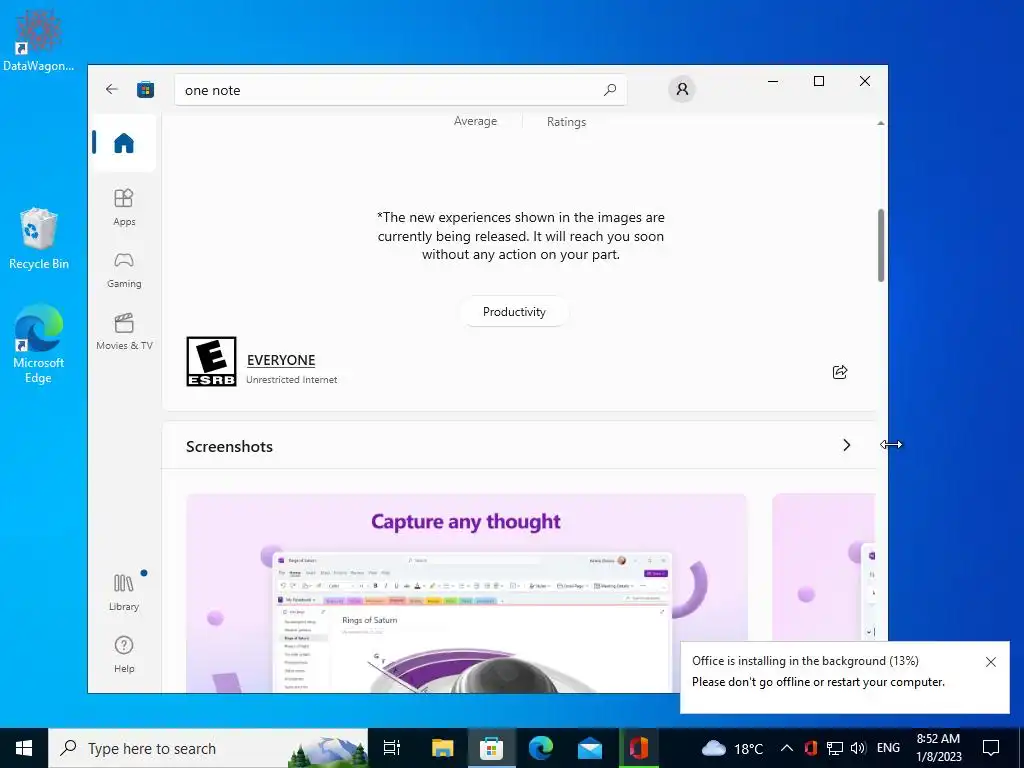
Task: Click the Office installing notification text
Action: 818,671
